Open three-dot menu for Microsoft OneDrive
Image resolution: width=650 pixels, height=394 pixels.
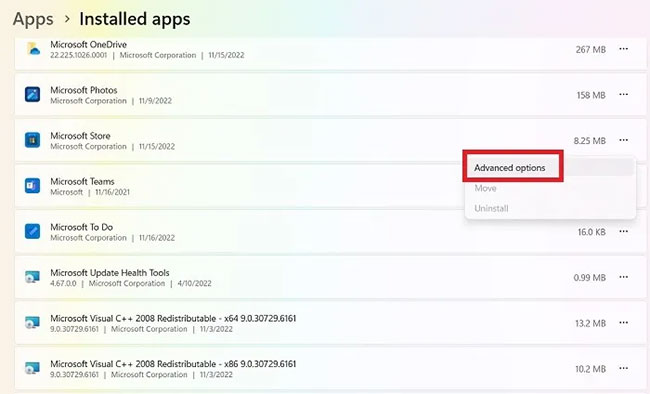click(623, 49)
